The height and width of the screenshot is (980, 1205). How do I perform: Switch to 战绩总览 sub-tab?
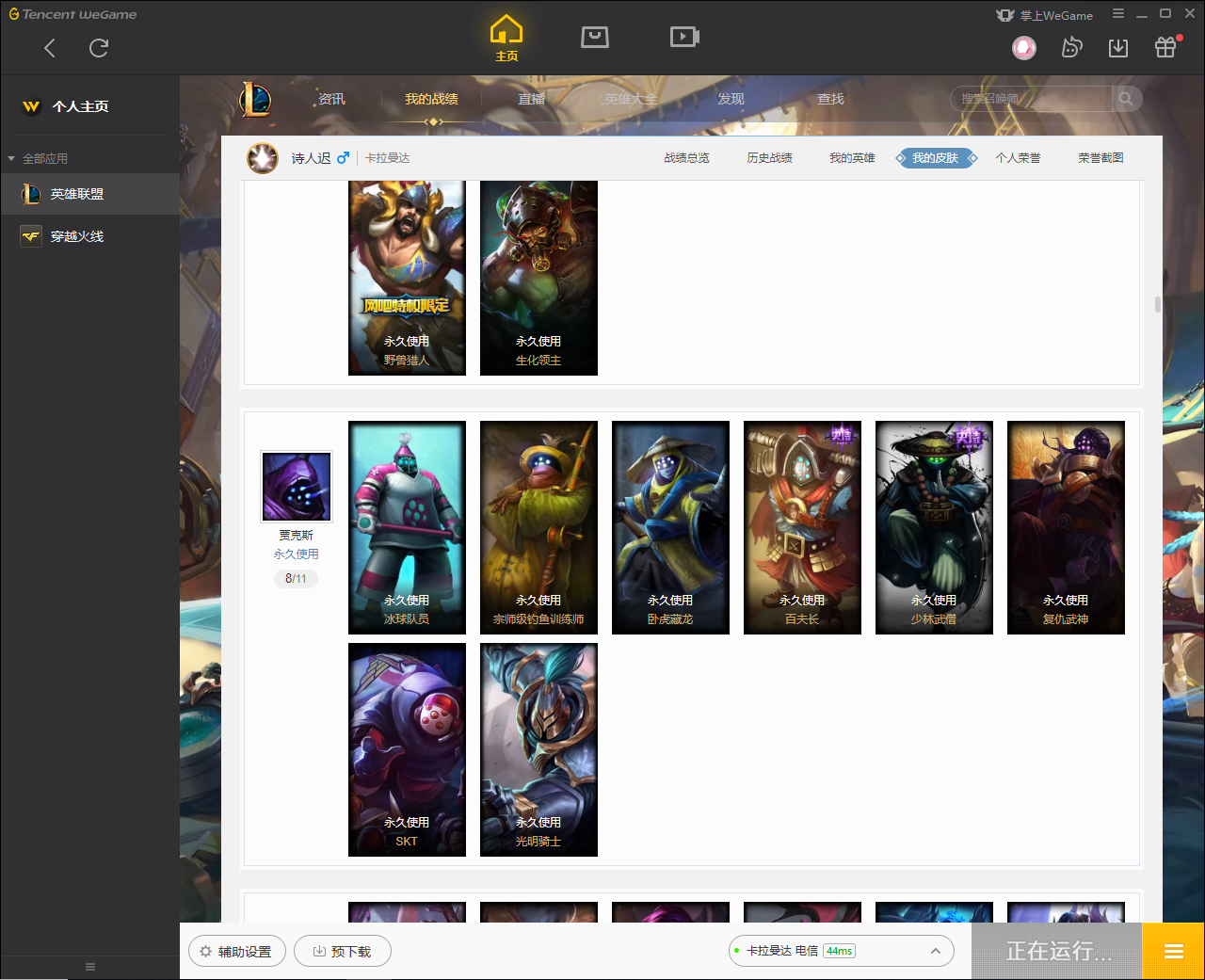[686, 158]
